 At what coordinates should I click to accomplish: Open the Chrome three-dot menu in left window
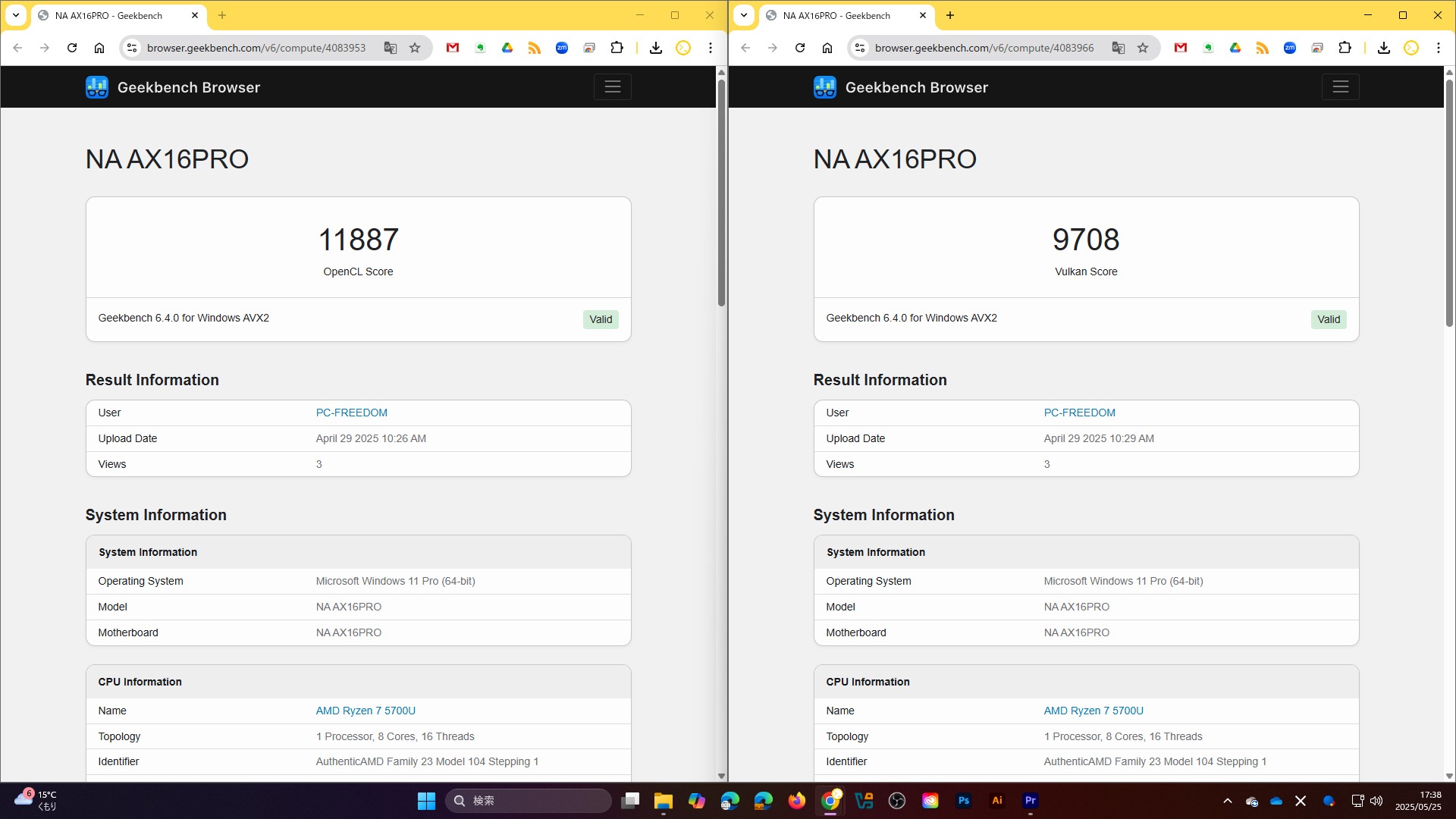711,48
